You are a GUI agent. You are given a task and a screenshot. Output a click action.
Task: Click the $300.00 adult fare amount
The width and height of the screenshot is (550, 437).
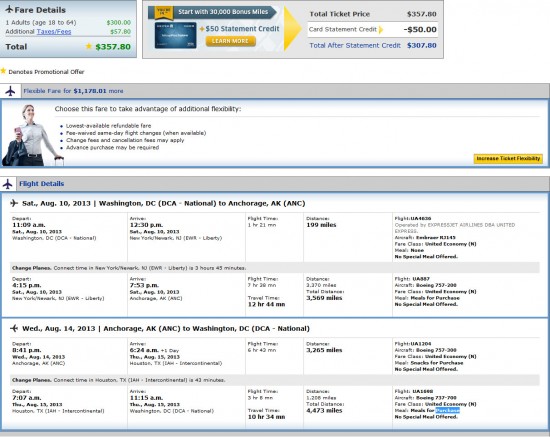[x=119, y=22]
